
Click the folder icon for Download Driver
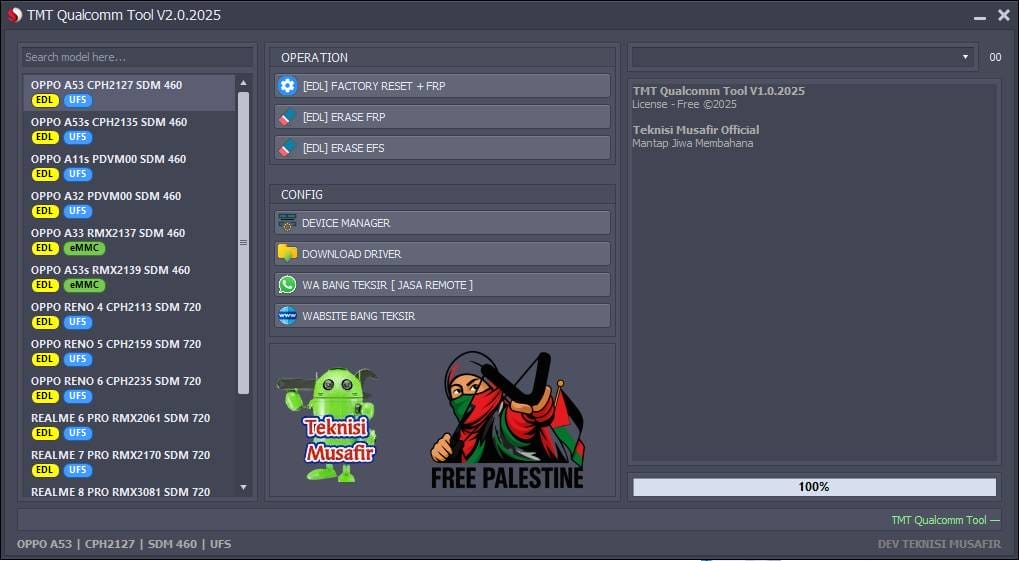(288, 254)
